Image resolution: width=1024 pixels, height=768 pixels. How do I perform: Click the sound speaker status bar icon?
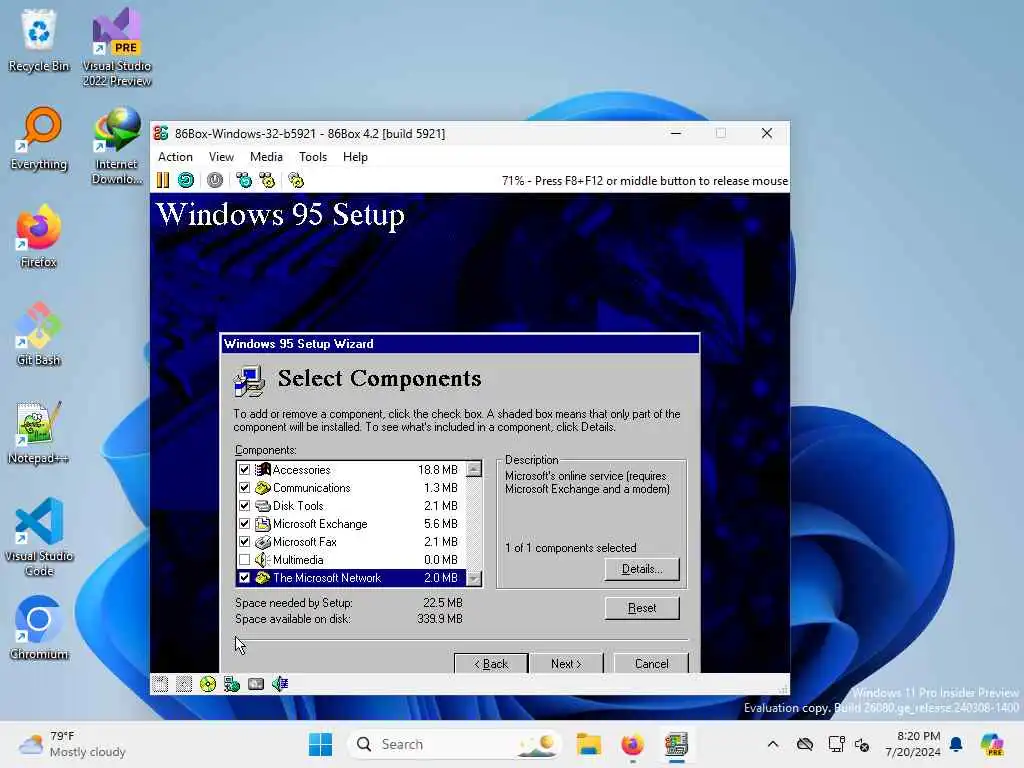click(x=280, y=684)
